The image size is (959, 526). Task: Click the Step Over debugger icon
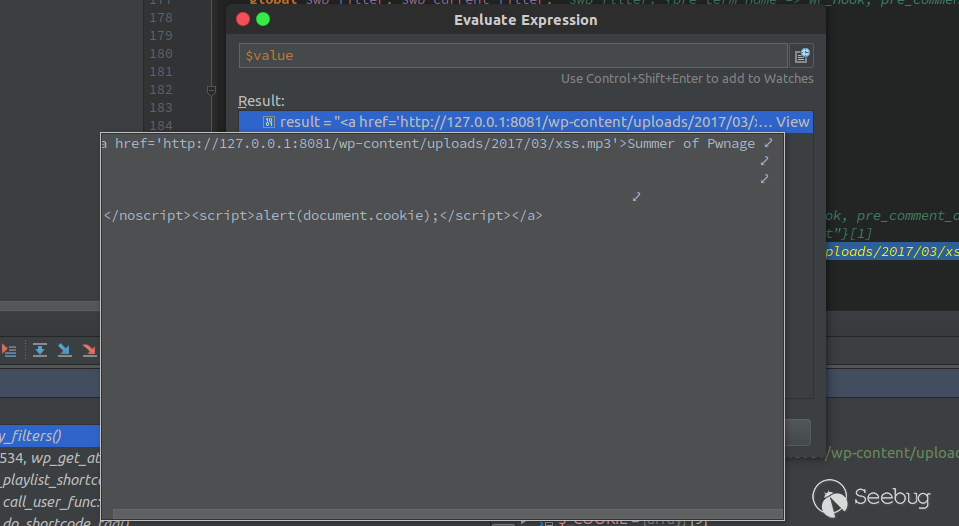40,350
